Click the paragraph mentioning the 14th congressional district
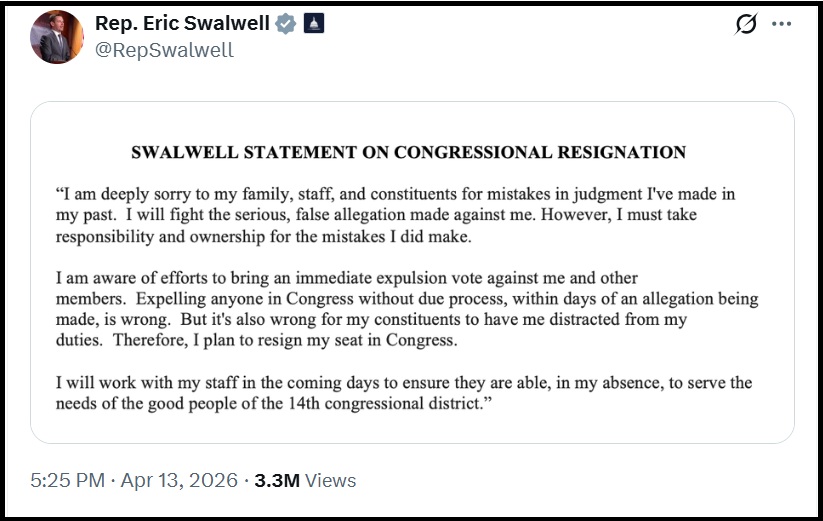The image size is (823, 521). [400, 392]
